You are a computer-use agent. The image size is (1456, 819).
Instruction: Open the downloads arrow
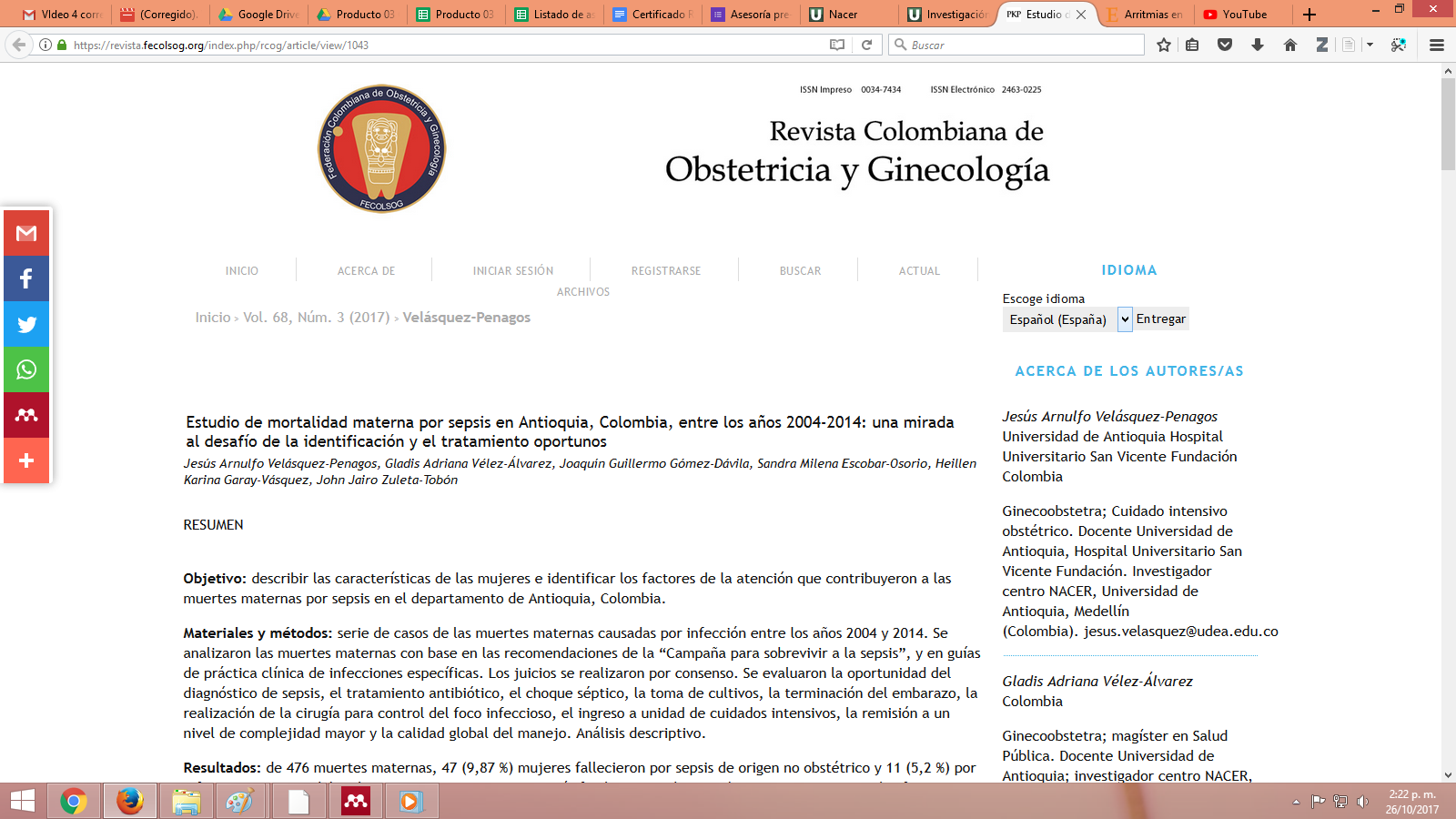pos(1258,45)
